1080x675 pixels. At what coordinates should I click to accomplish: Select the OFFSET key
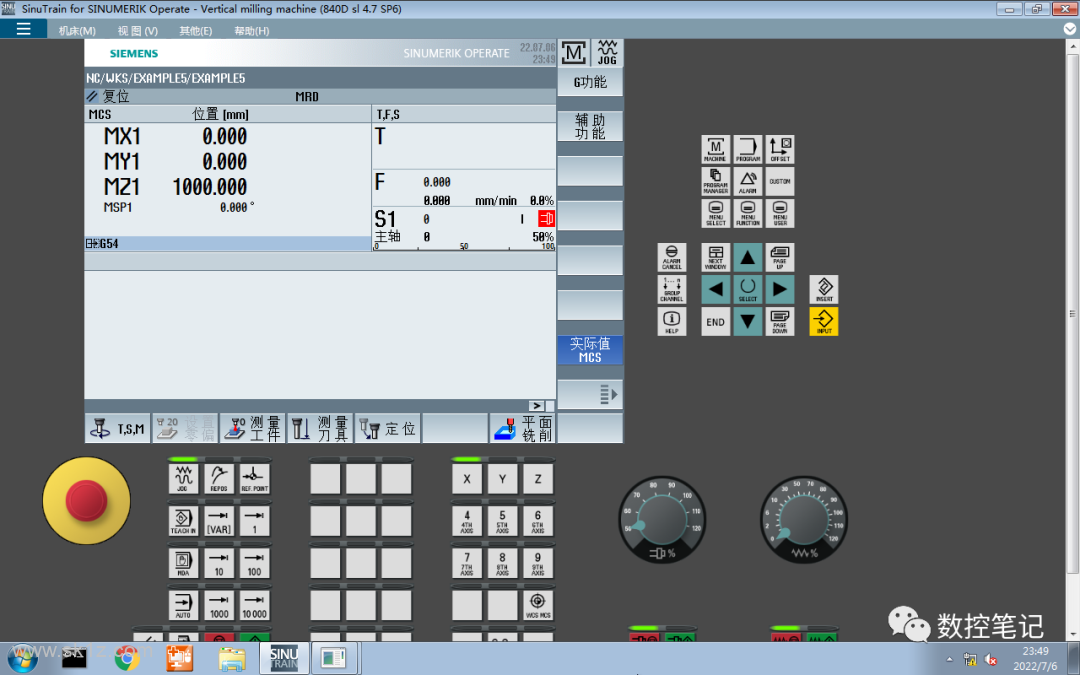pos(780,149)
